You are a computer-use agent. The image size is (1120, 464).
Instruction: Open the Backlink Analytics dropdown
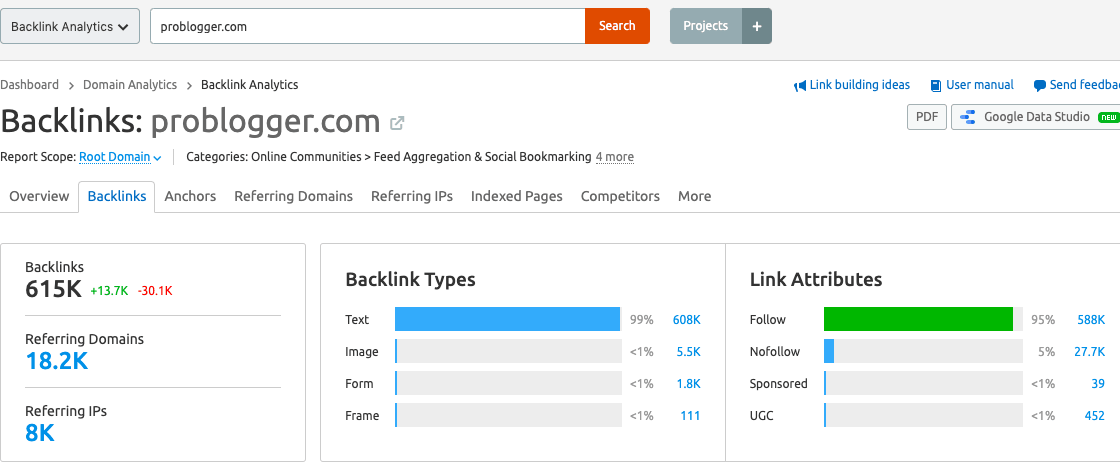click(70, 26)
